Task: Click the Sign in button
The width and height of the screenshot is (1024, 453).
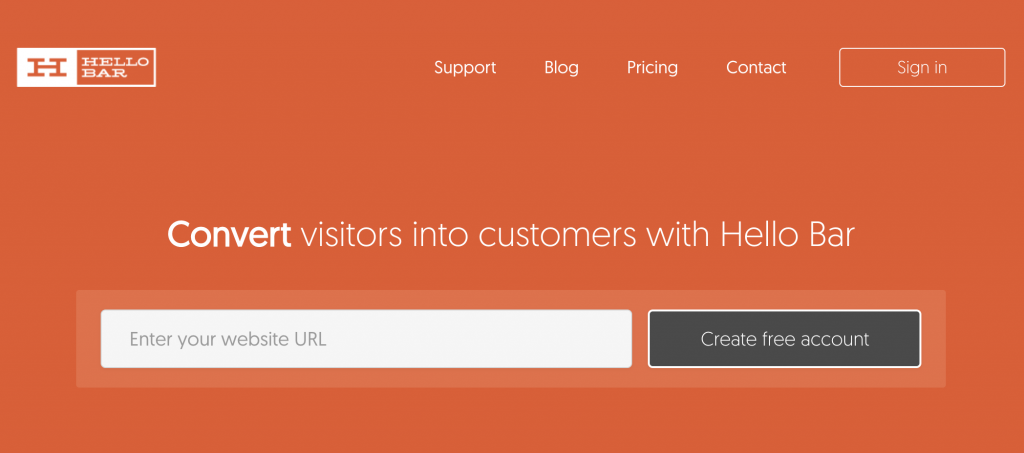Action: point(921,67)
